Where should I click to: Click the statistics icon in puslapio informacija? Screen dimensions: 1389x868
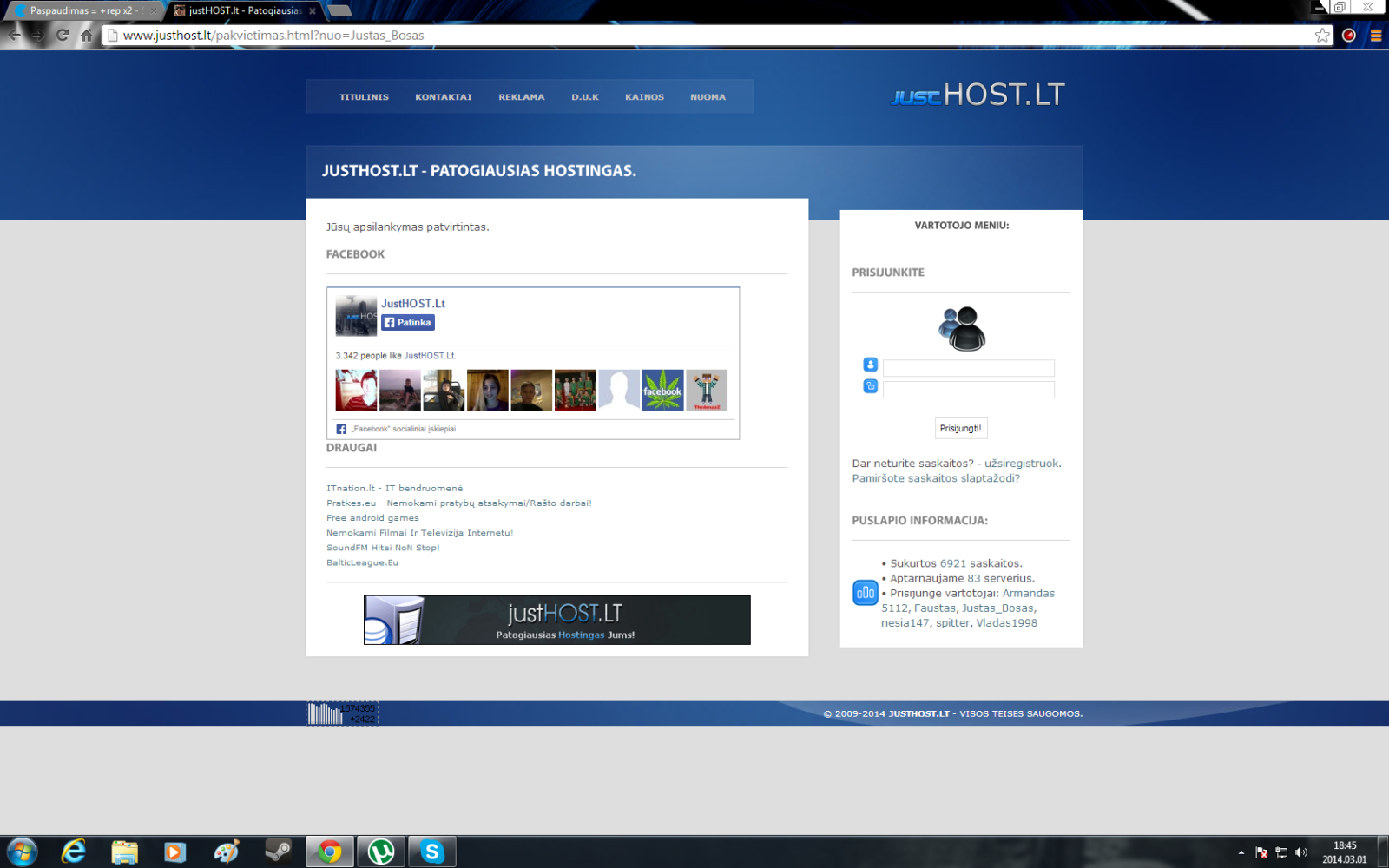[x=865, y=593]
